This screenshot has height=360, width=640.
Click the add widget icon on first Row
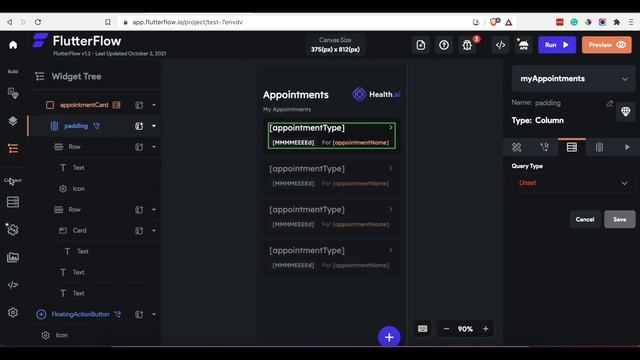pos(139,147)
